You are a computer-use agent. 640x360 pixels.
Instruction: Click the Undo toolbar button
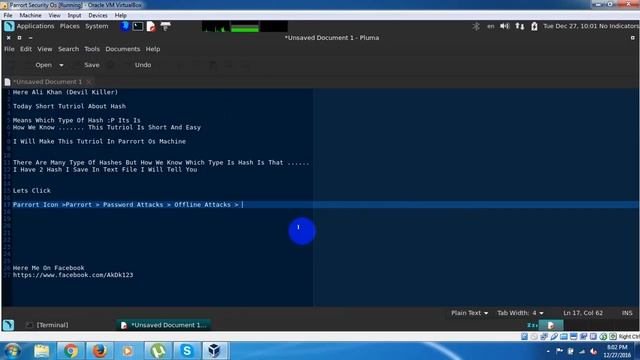[143, 65]
